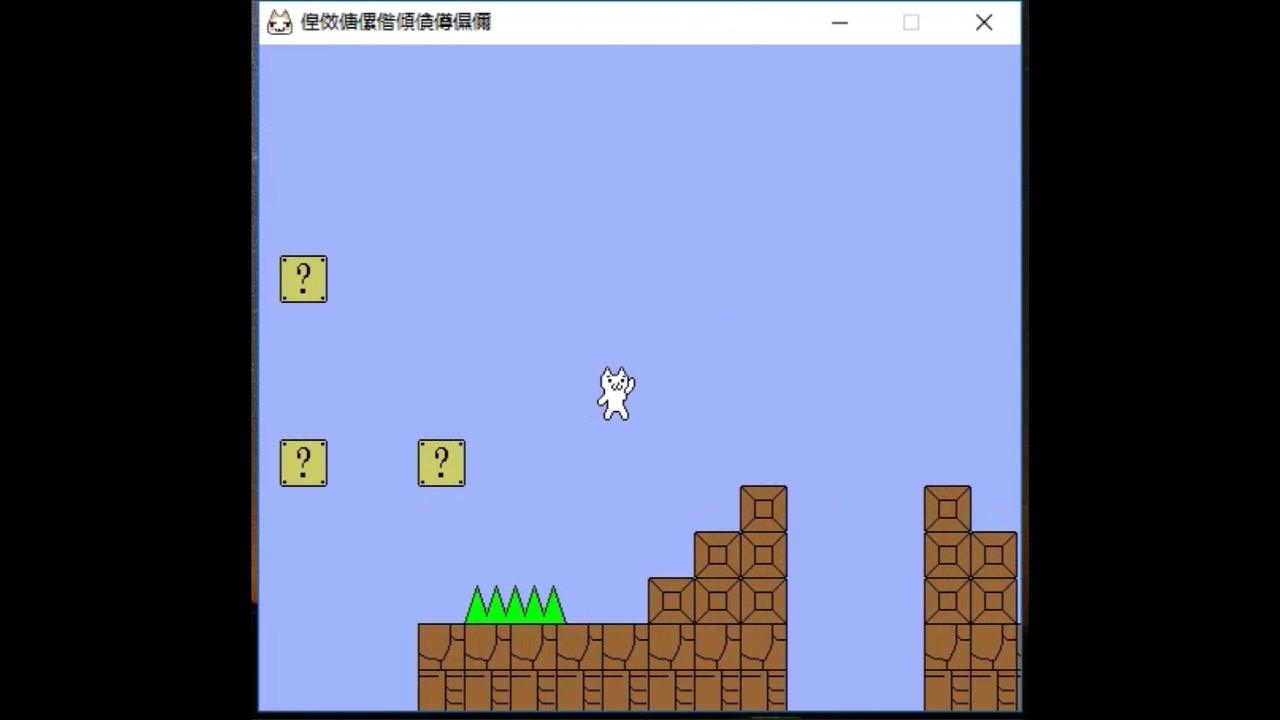Click the greyed-out maximize button

(911, 22)
